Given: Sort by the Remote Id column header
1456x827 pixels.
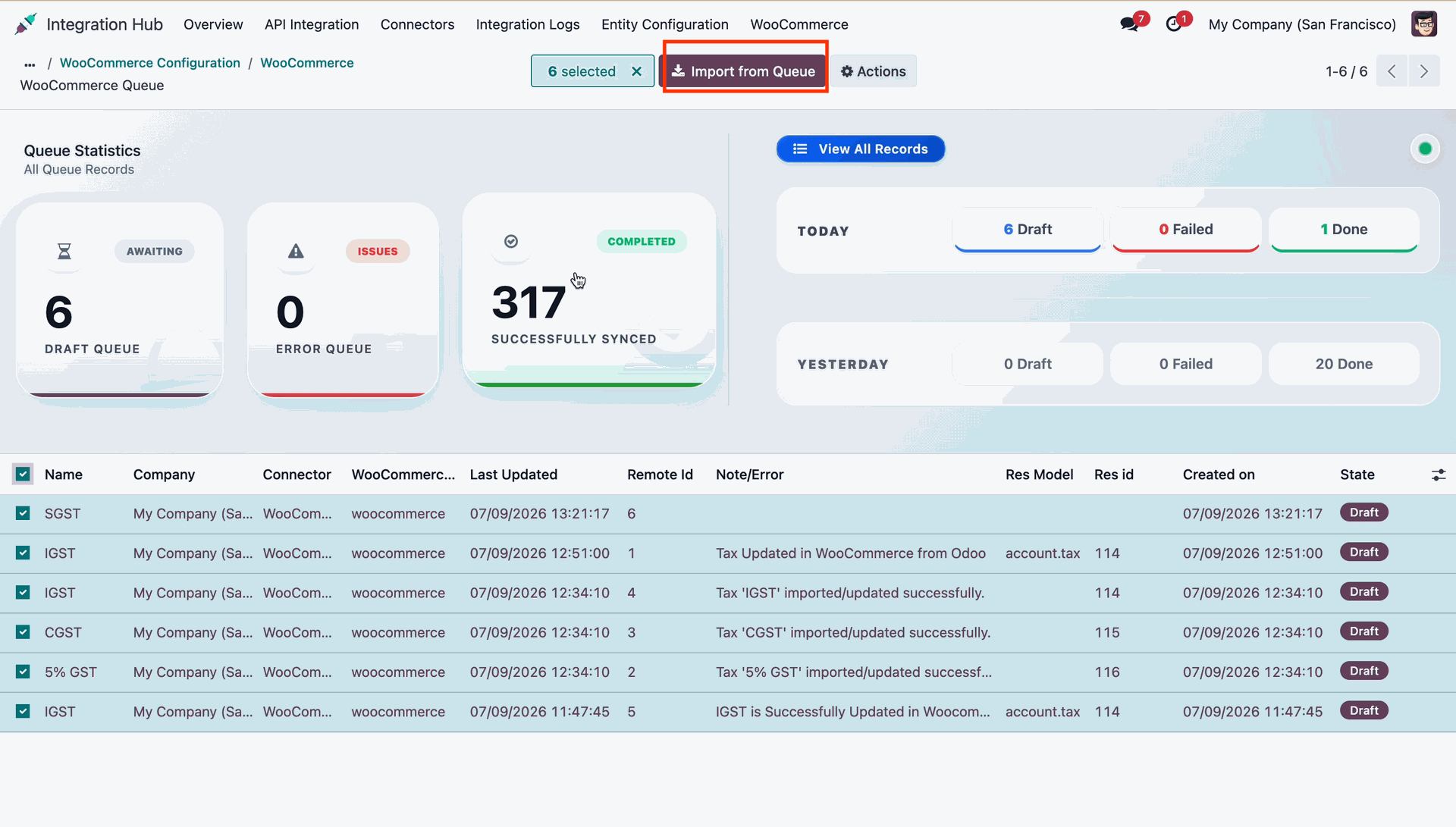Looking at the screenshot, I should [x=660, y=475].
